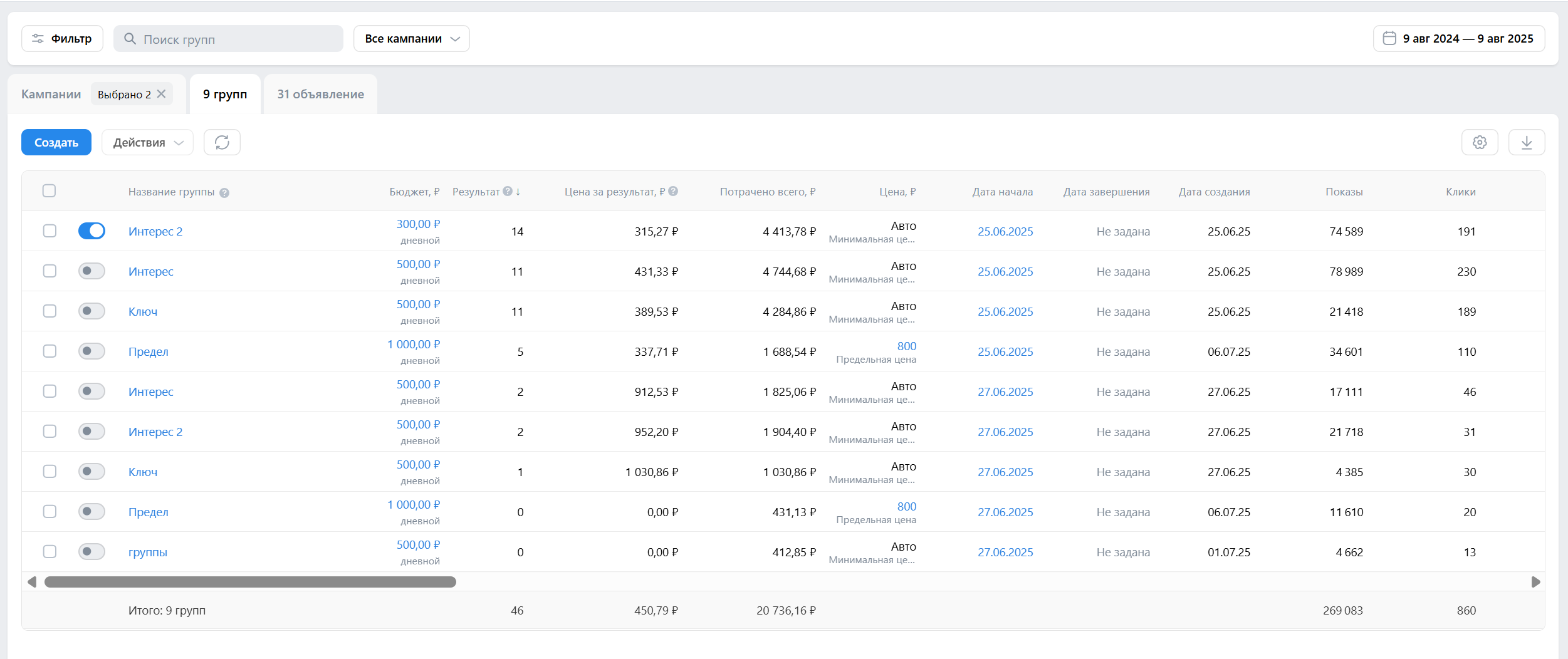Expand the Действия dropdown menu

pos(147,142)
